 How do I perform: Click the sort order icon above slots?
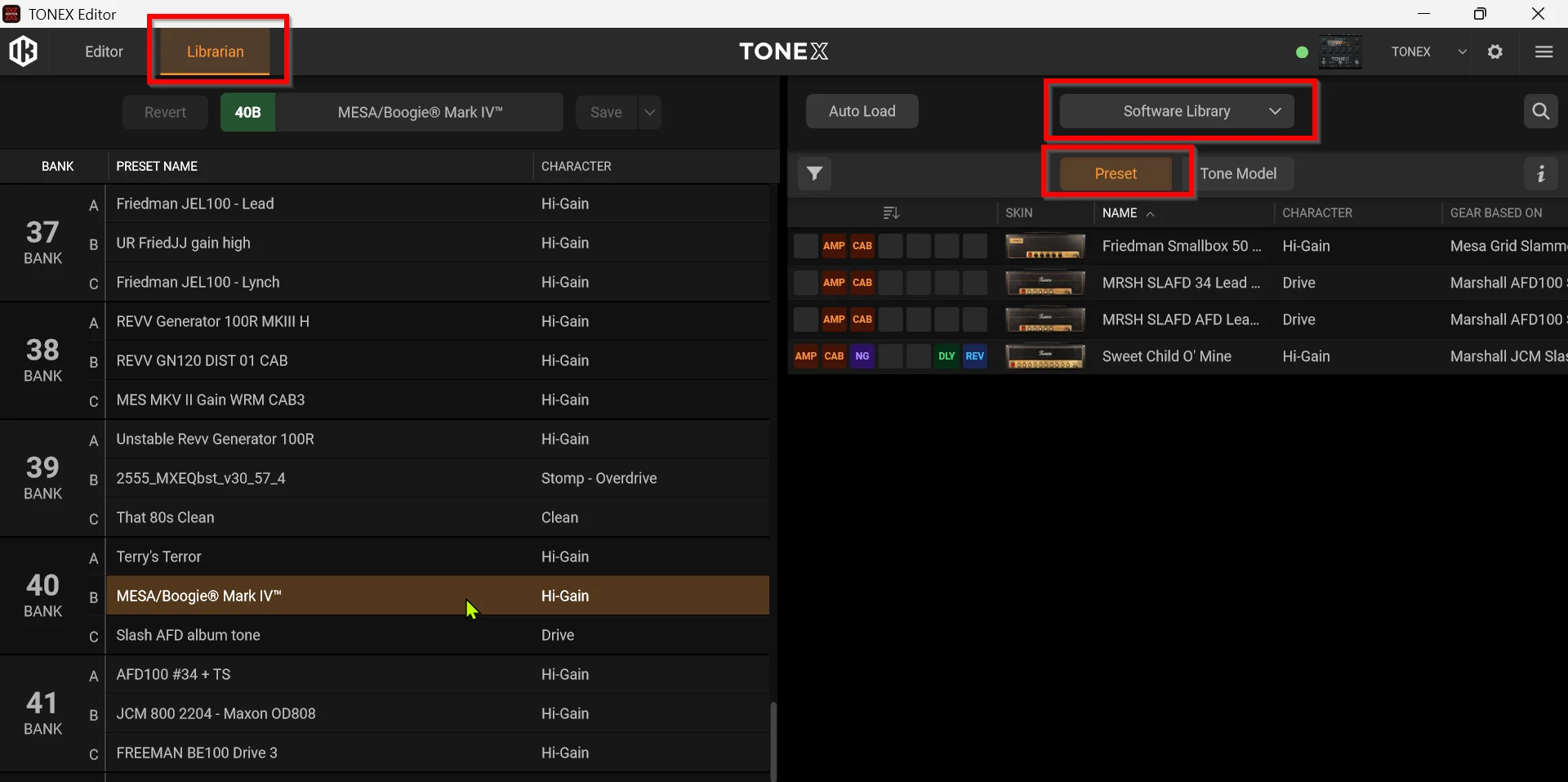[x=891, y=213]
